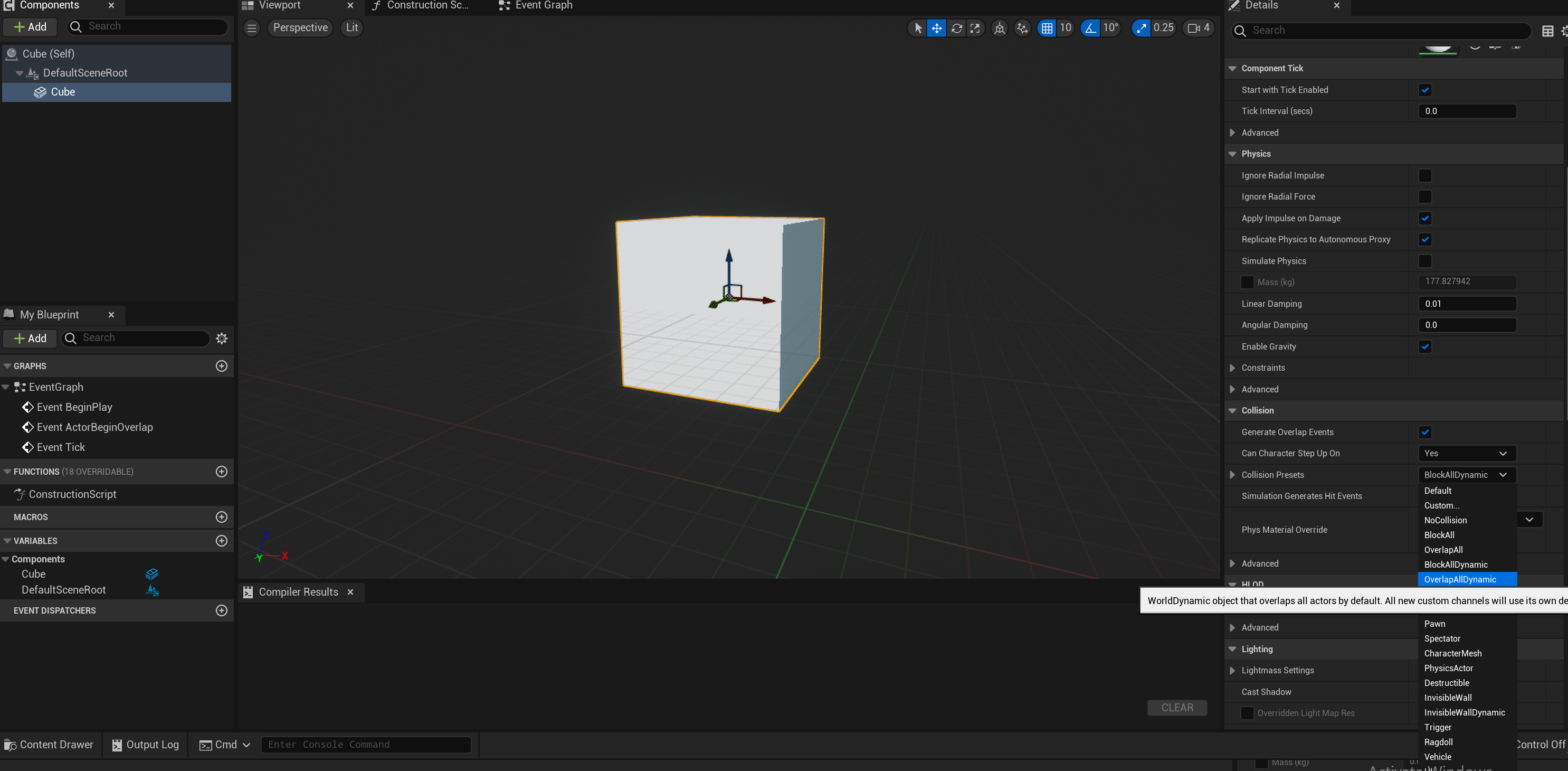This screenshot has height=771, width=1568.
Task: Toggle Apply Impulse on Damage checkbox
Action: [x=1425, y=219]
